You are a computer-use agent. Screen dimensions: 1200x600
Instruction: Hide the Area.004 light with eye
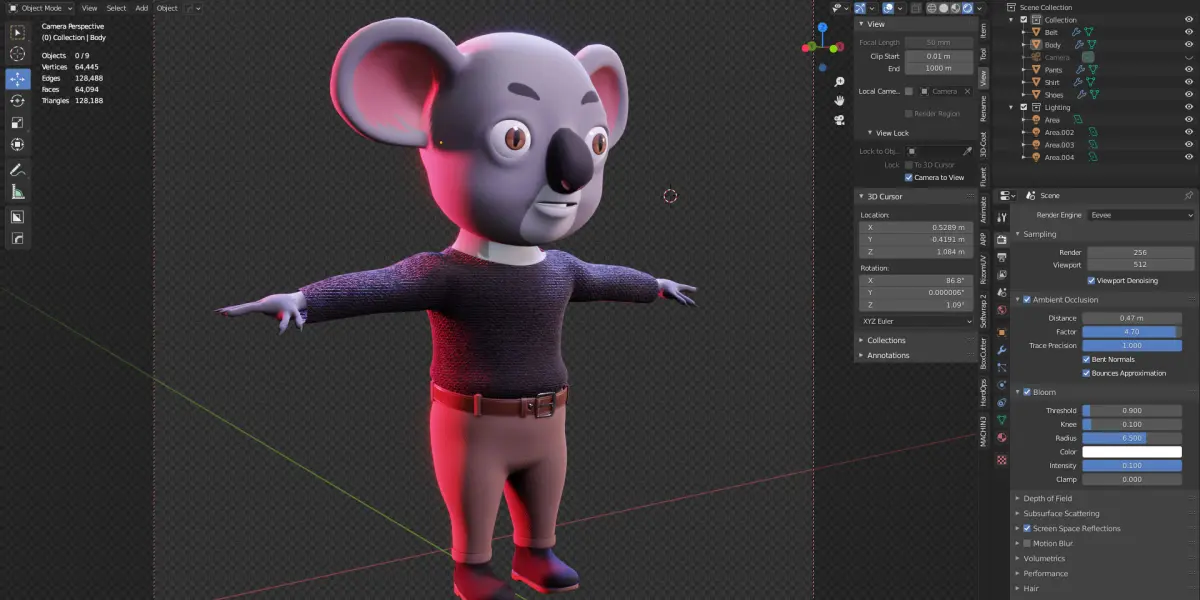coord(1188,157)
